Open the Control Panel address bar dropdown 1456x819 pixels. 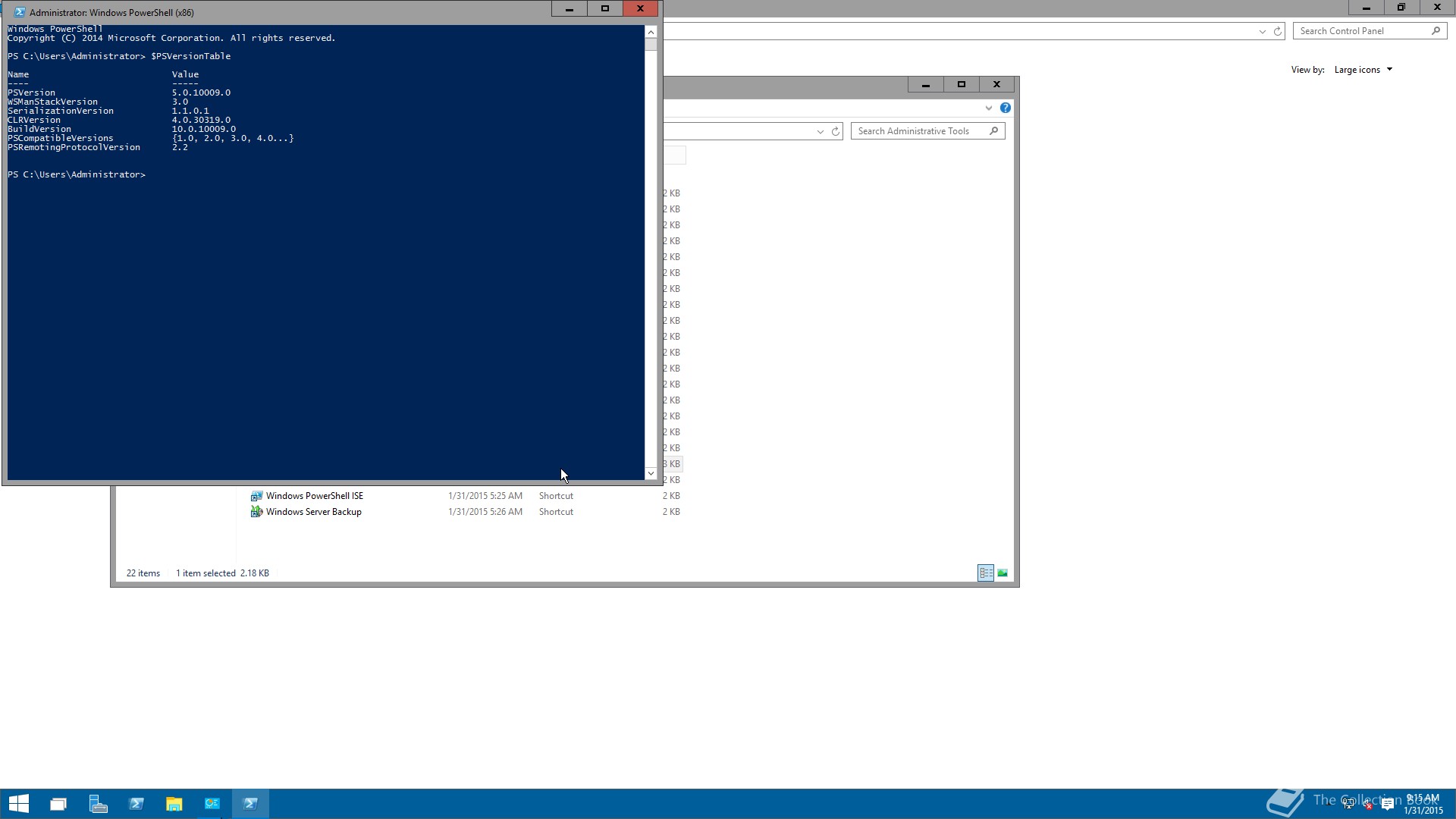click(x=1262, y=31)
